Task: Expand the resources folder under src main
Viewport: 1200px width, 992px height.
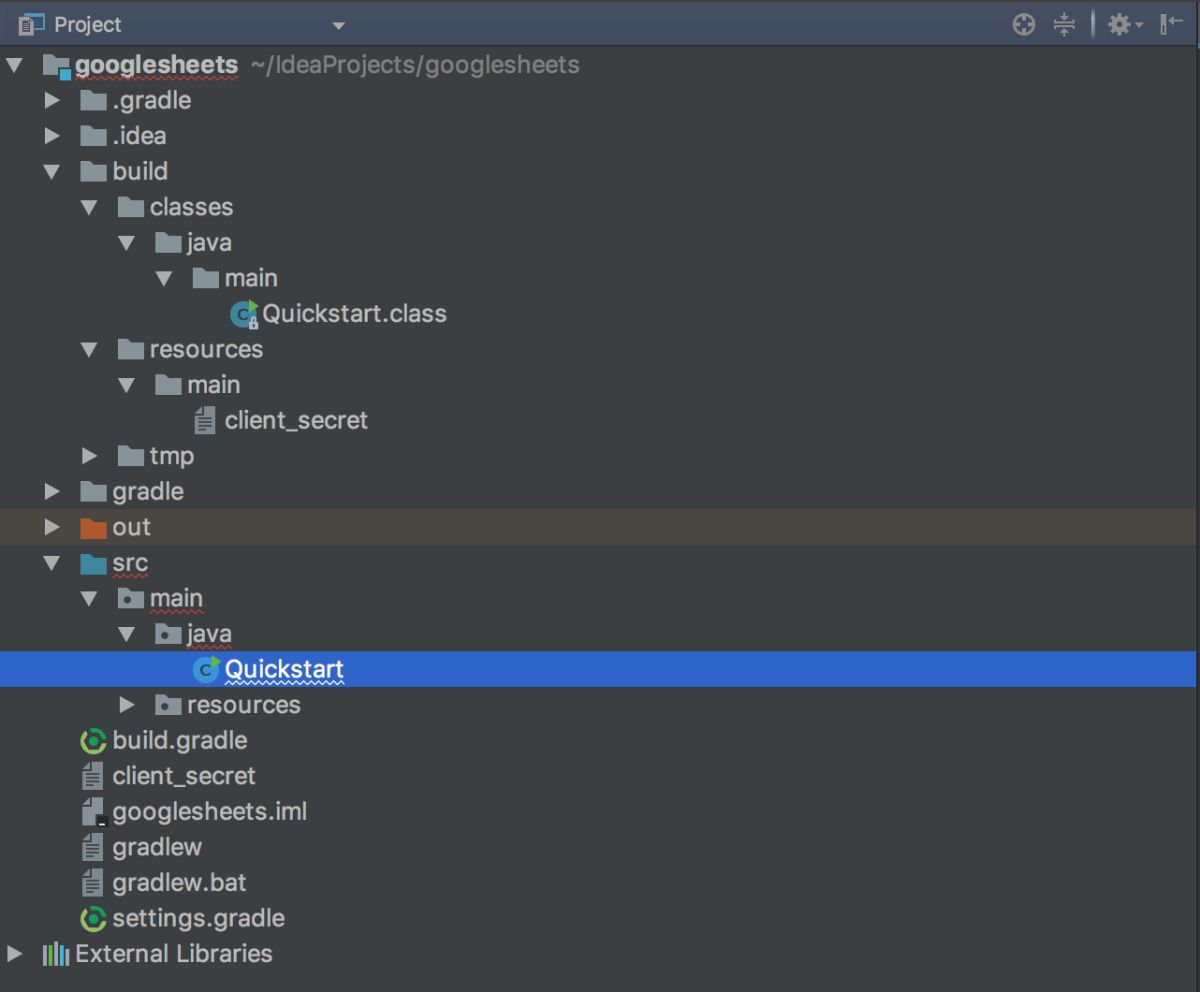Action: click(x=126, y=705)
